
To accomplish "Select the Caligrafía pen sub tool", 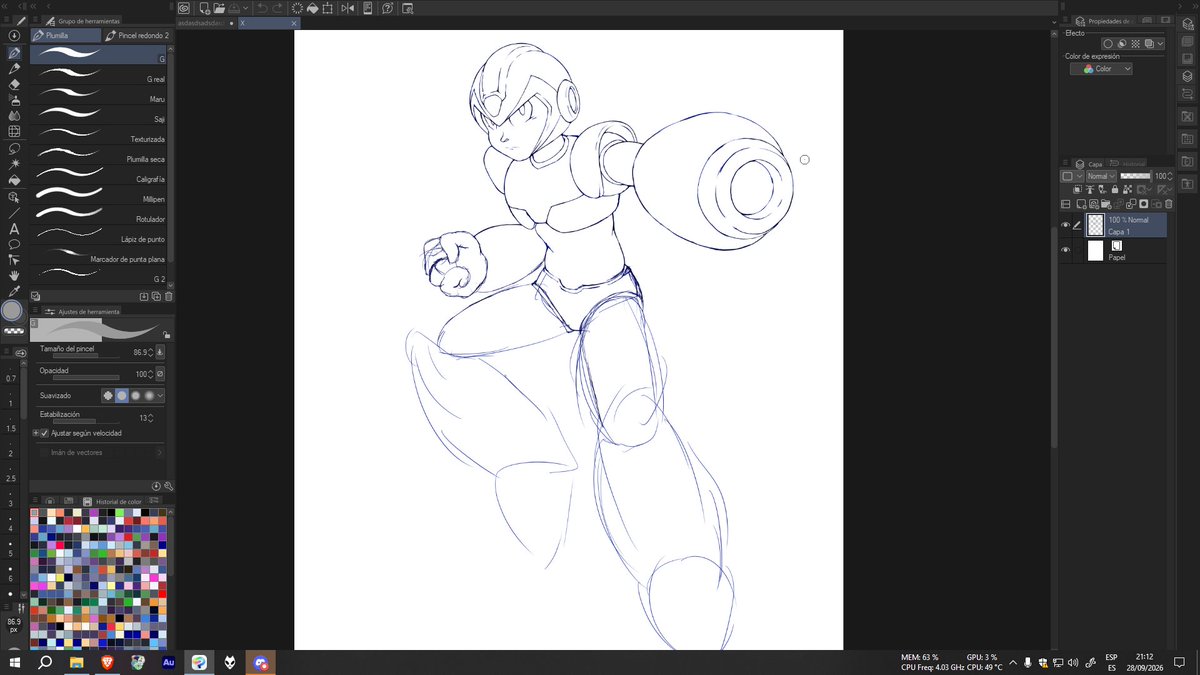I will click(x=100, y=175).
